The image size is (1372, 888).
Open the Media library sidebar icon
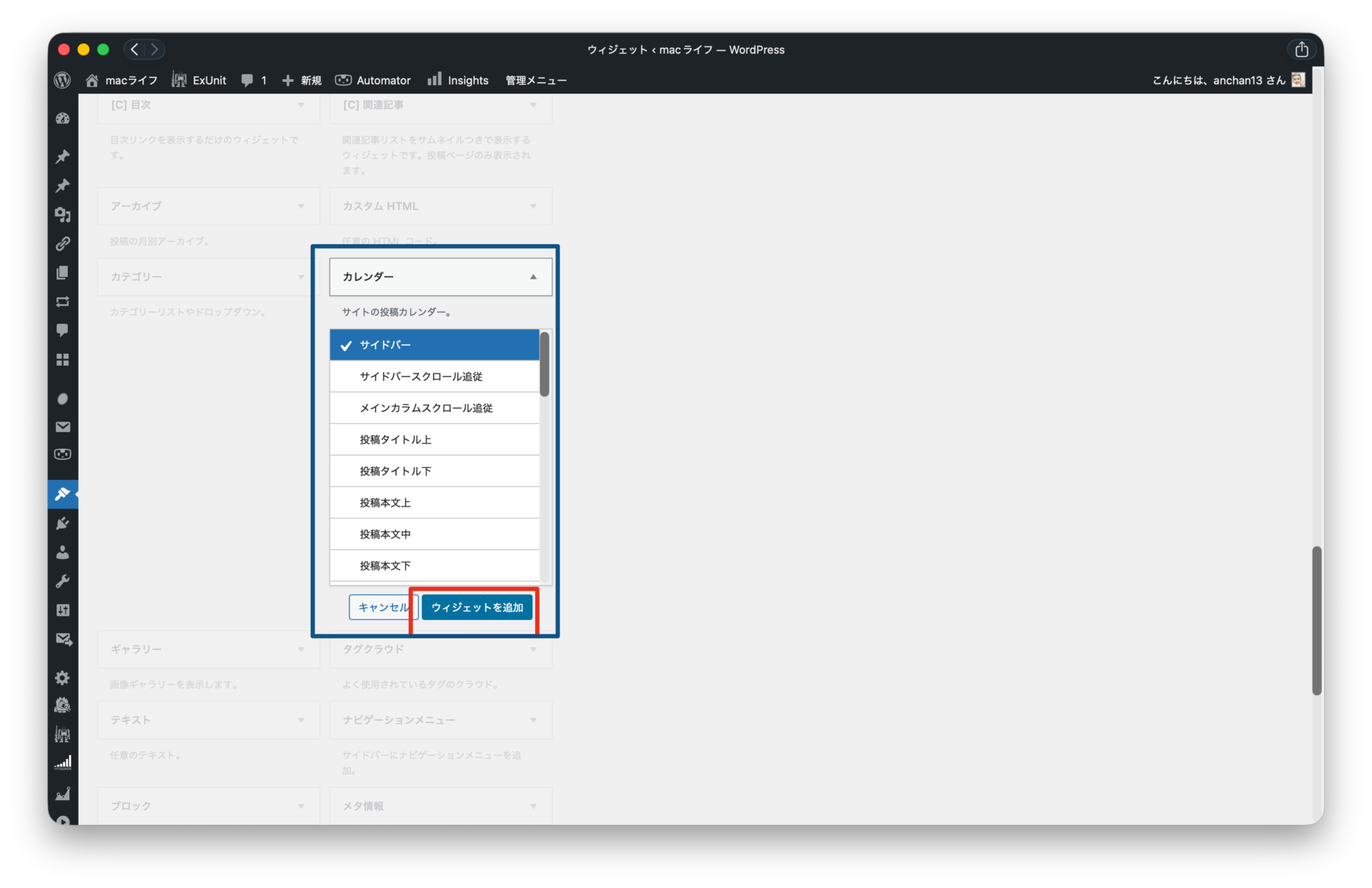63,214
